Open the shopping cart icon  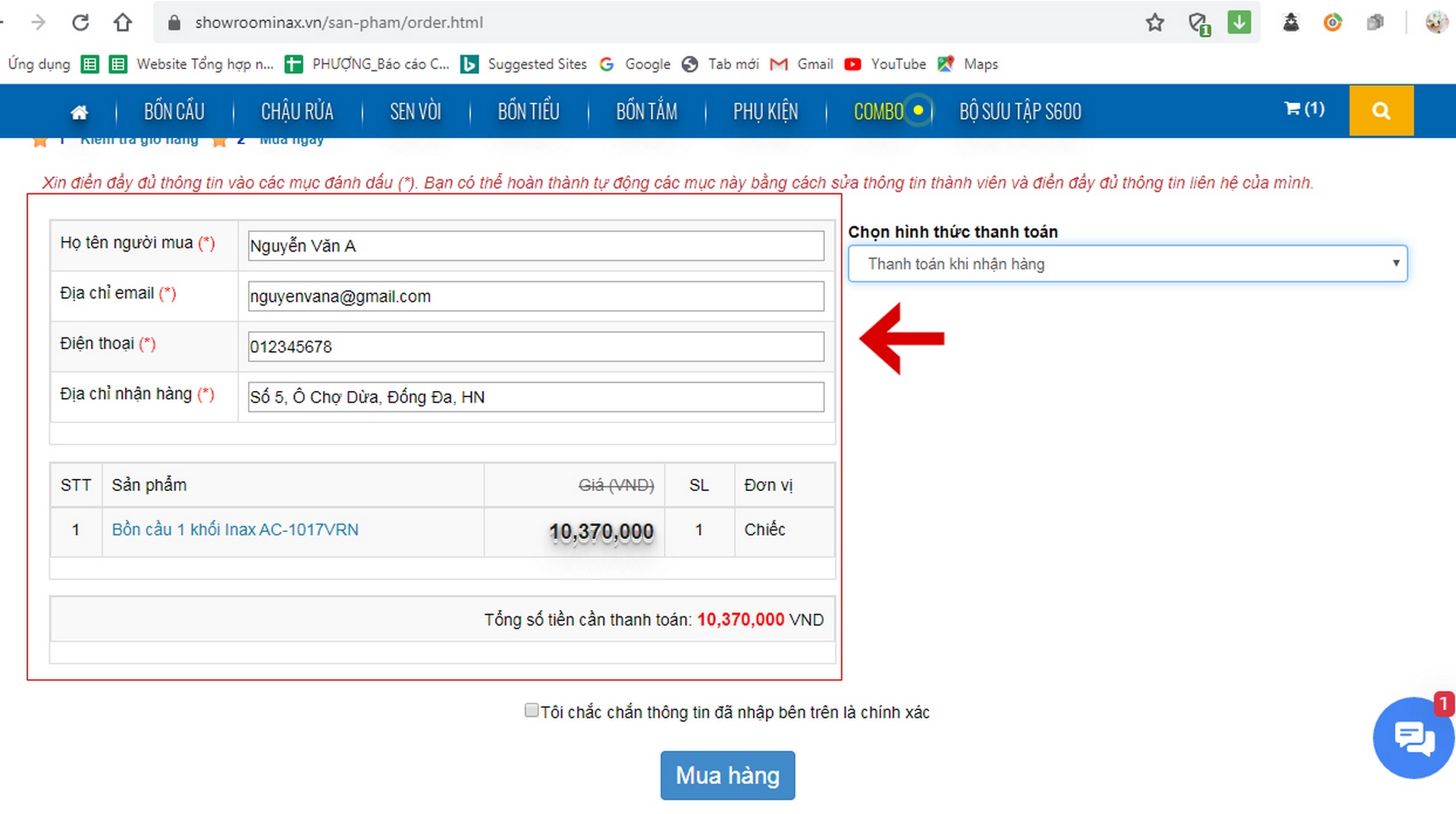click(x=1303, y=109)
